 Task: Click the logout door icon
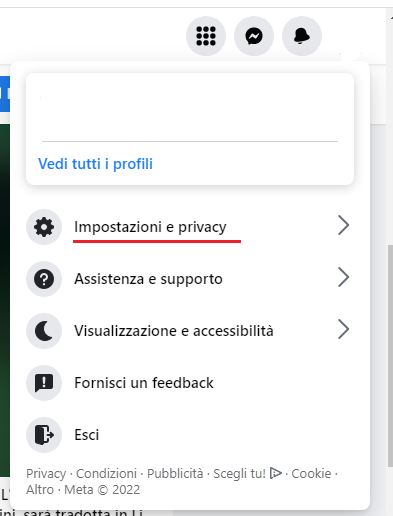[44, 435]
